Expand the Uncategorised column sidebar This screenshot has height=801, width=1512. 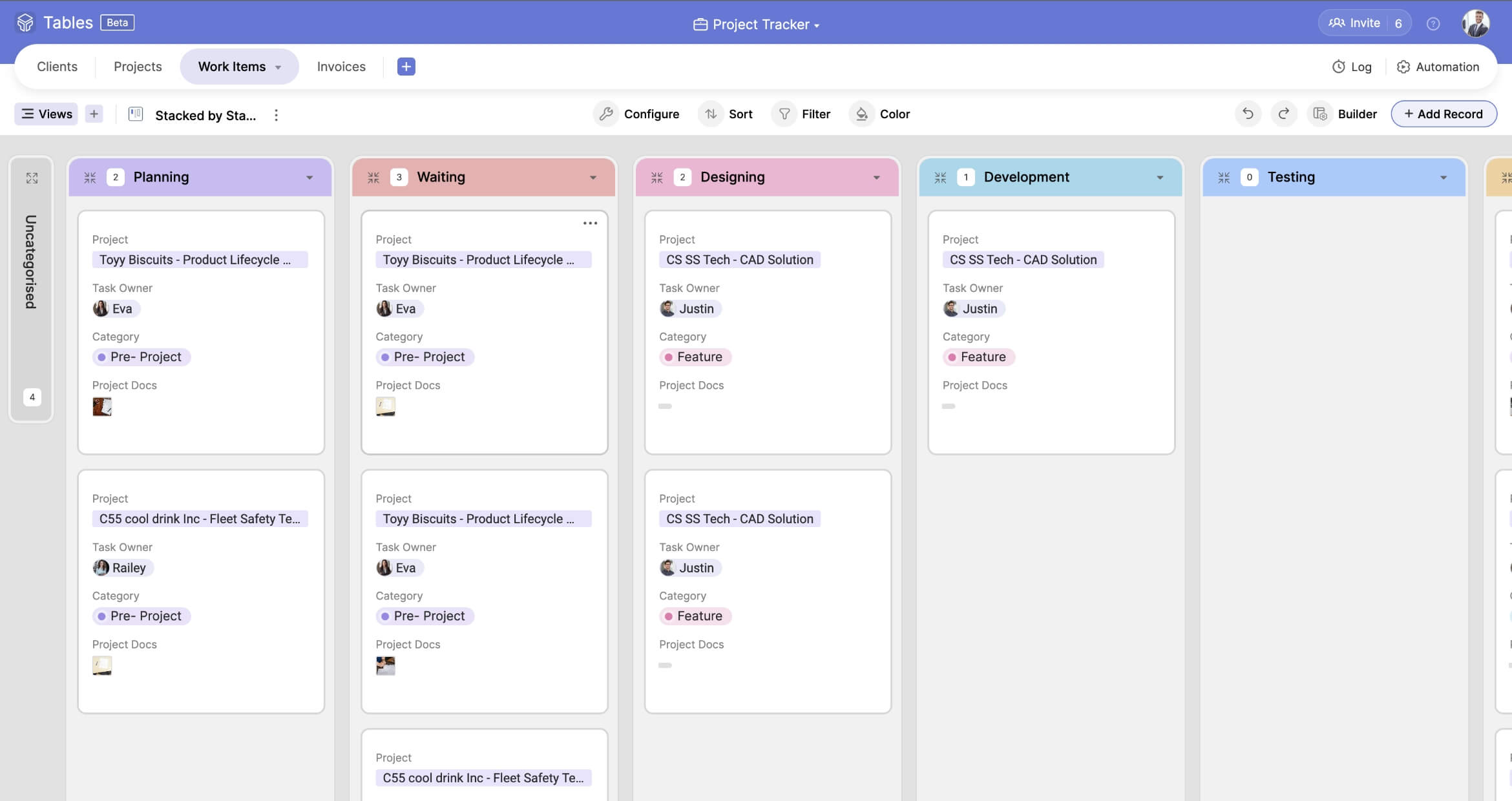click(31, 178)
